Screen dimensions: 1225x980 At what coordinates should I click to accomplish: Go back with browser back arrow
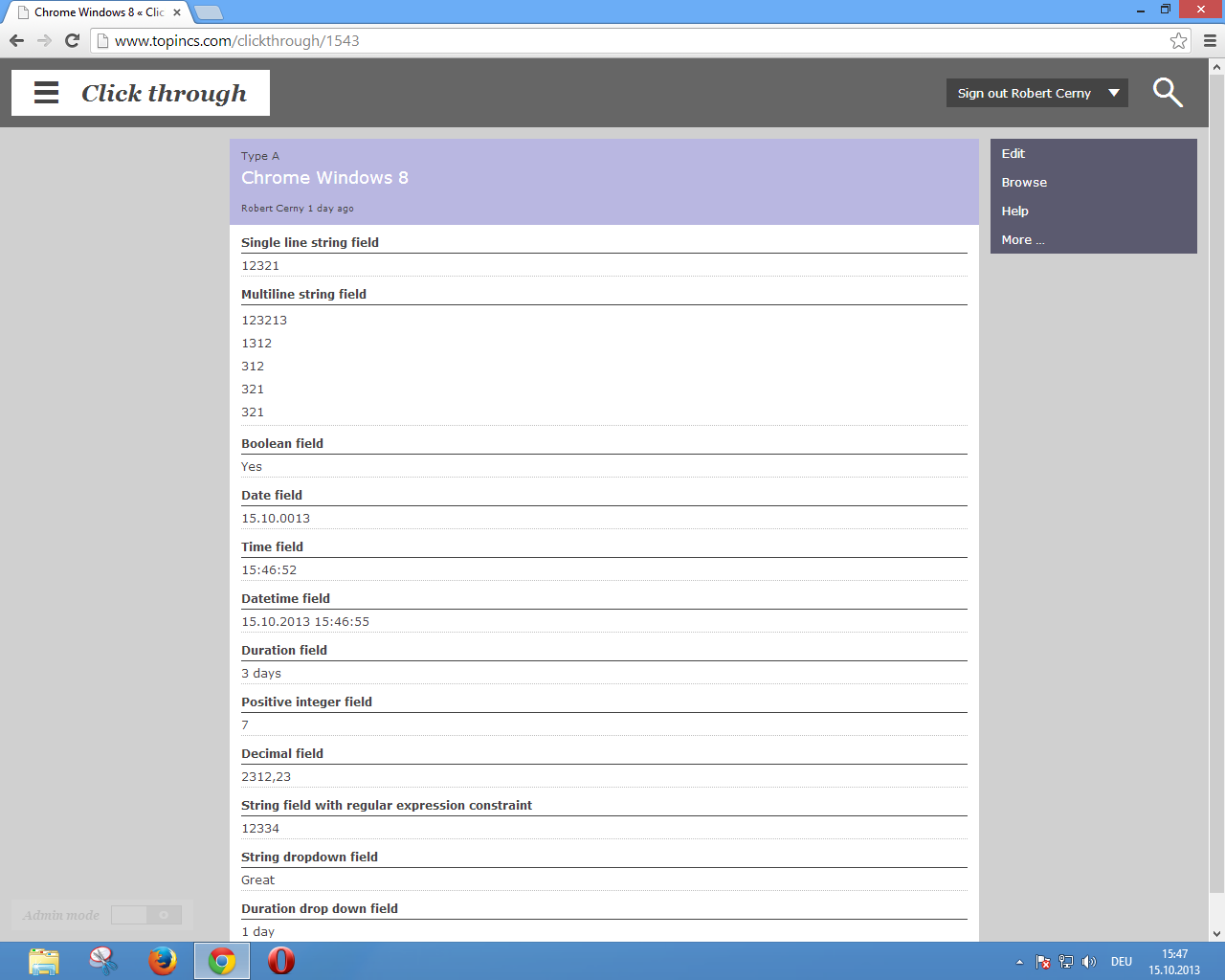16,41
